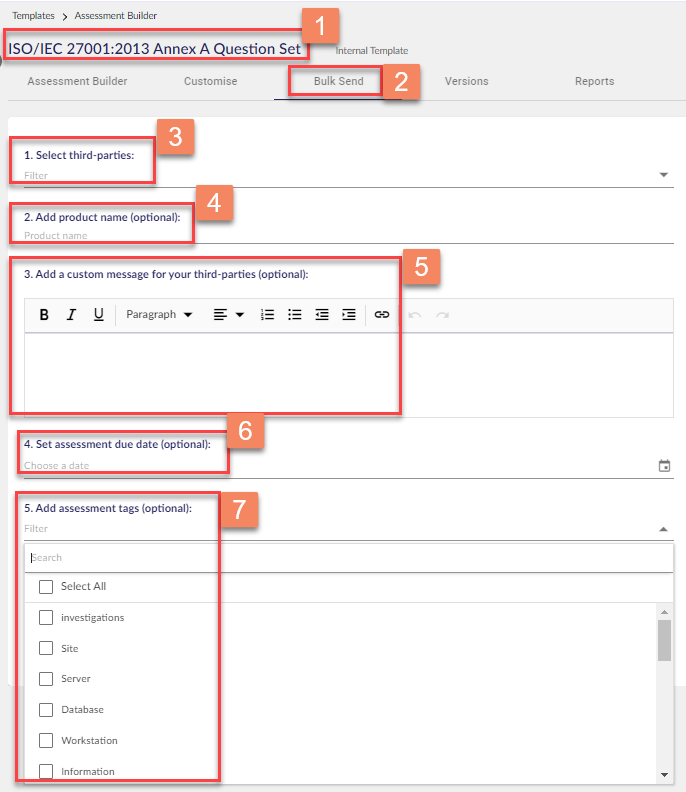Open the due date calendar picker

point(664,466)
